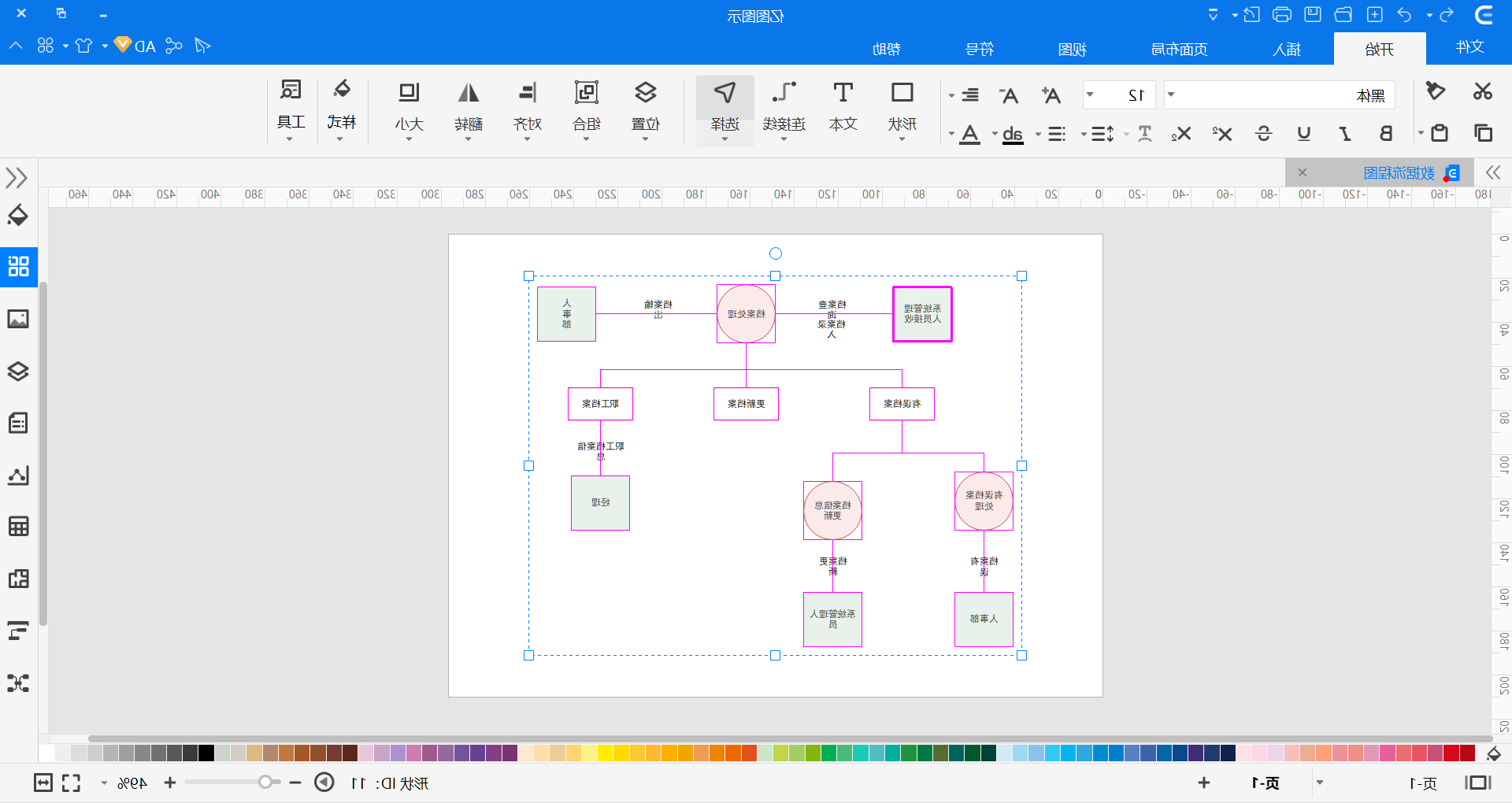The image size is (1512, 803).
Task: Open the chart panel in sidebar
Action: pyautogui.click(x=18, y=476)
